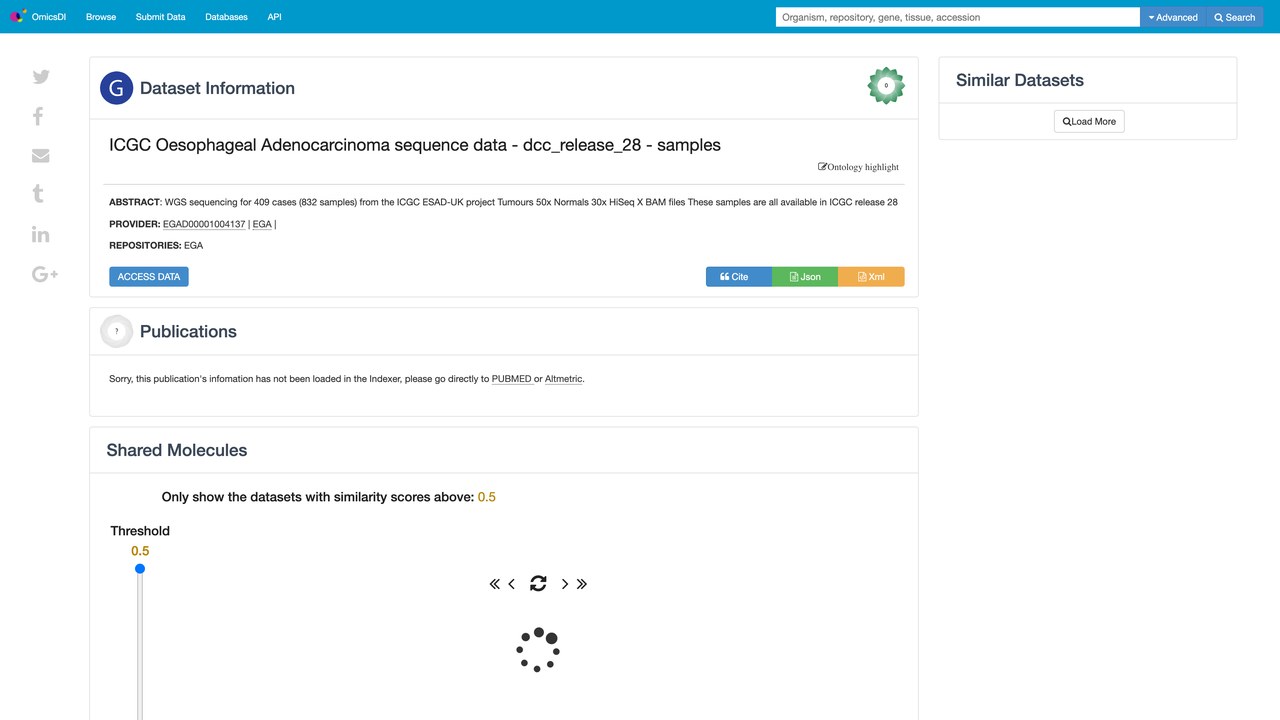1280x720 pixels.
Task: Refresh the shared molecules chart
Action: [x=538, y=583]
